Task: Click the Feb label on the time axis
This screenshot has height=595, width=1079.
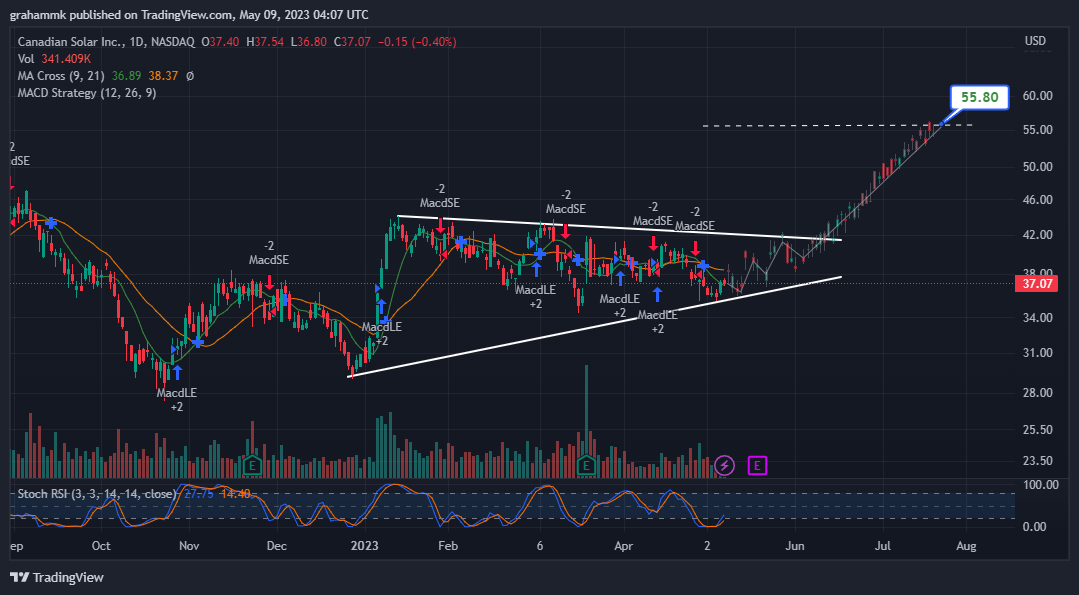Action: click(448, 546)
